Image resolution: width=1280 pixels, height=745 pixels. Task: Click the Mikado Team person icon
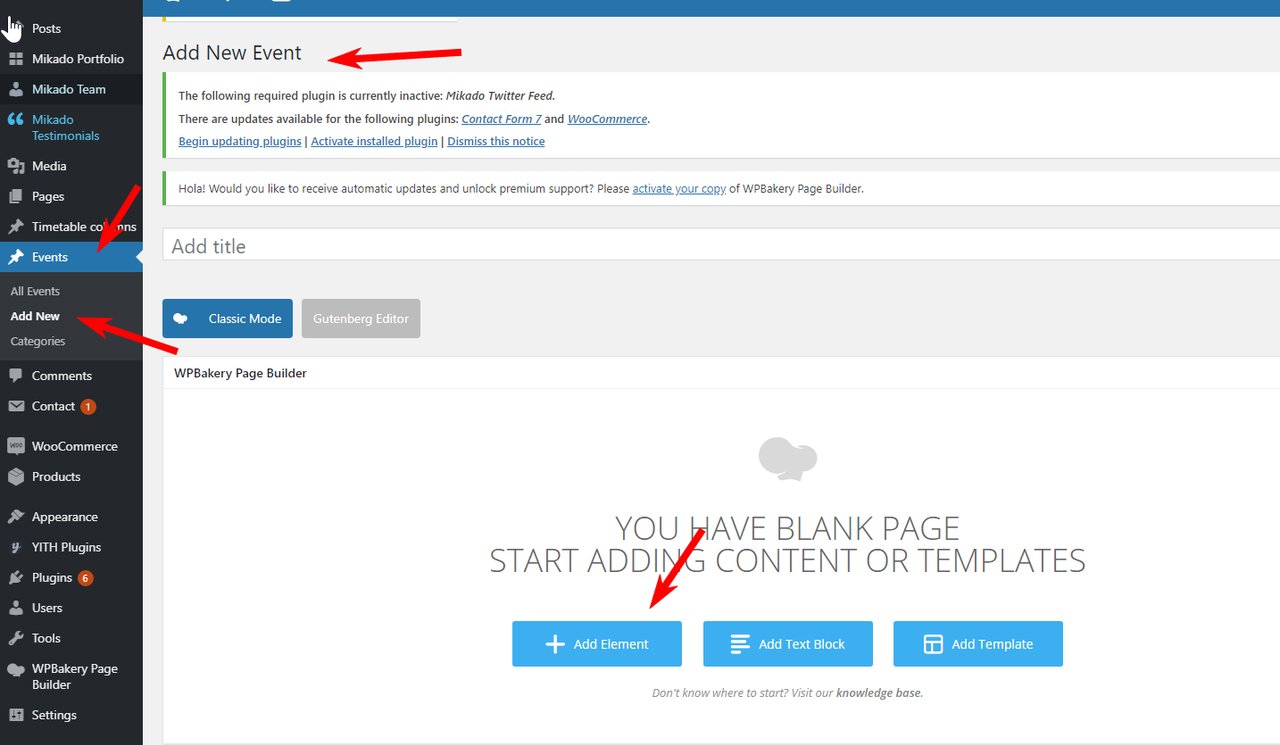(16, 89)
